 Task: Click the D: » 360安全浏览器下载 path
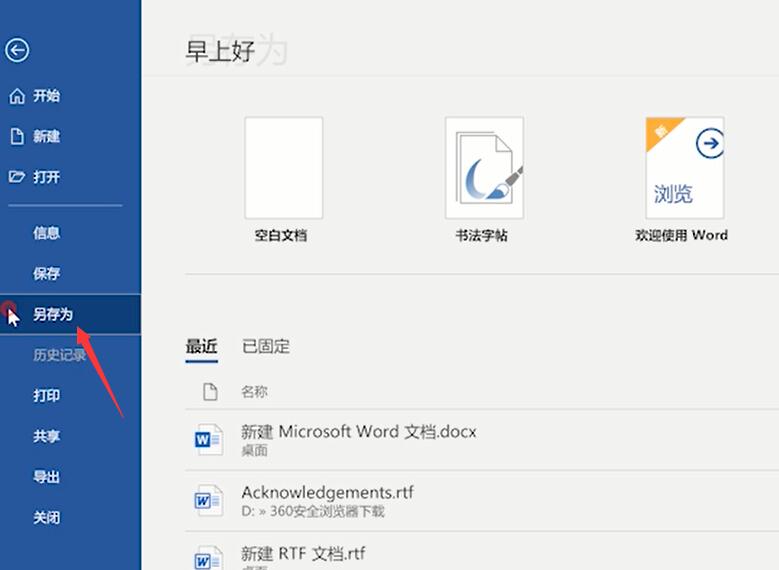313,511
